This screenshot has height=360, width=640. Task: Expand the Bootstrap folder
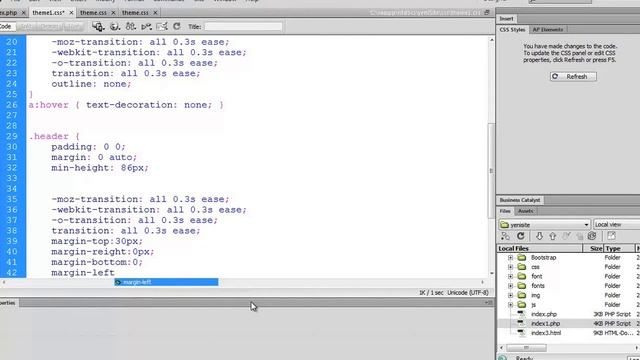coord(510,258)
